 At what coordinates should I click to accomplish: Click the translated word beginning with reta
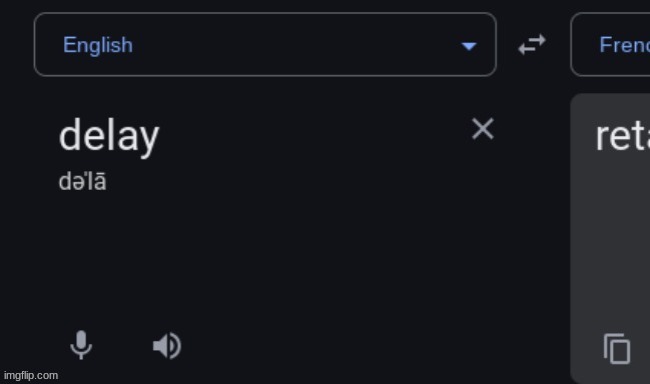[623, 136]
